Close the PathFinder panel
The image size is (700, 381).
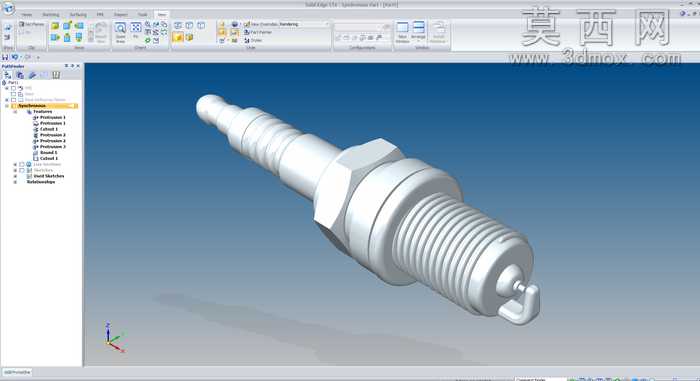[79, 66]
